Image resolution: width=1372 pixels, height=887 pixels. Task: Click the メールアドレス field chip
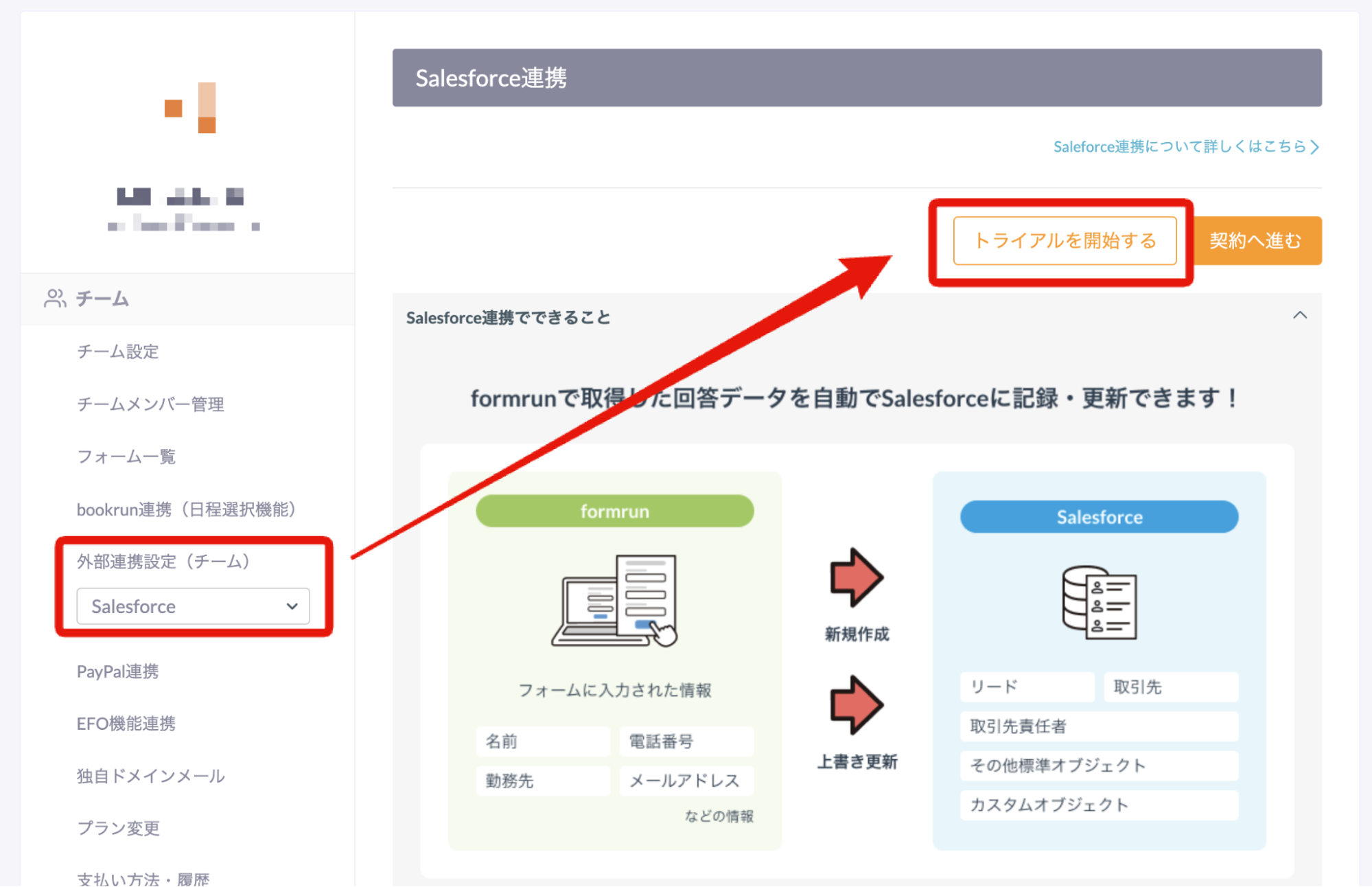[686, 781]
